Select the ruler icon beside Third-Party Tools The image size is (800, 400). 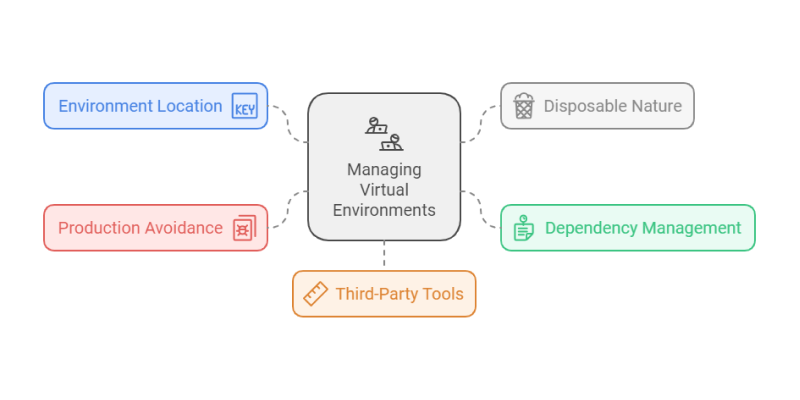tap(315, 294)
